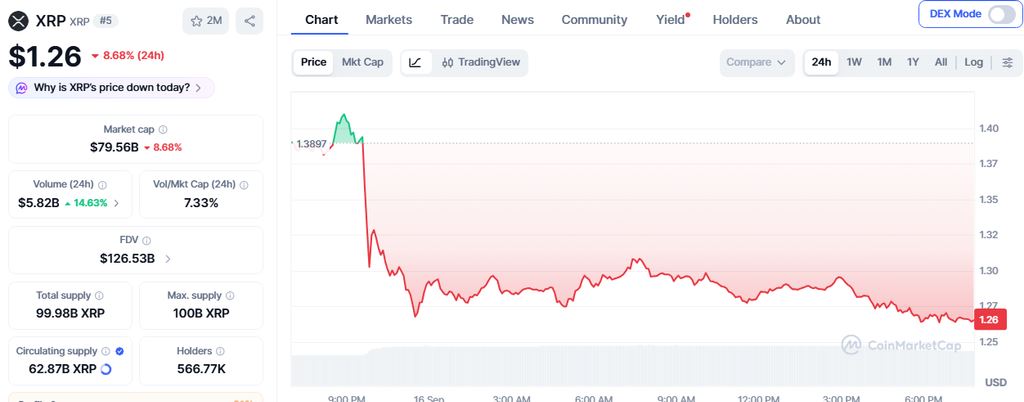Click the FDV info icon
1024x402 pixels.
pyautogui.click(x=147, y=241)
